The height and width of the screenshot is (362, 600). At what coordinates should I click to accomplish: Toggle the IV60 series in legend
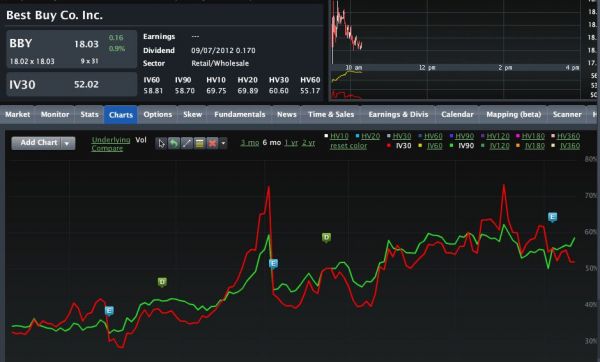pyautogui.click(x=435, y=146)
